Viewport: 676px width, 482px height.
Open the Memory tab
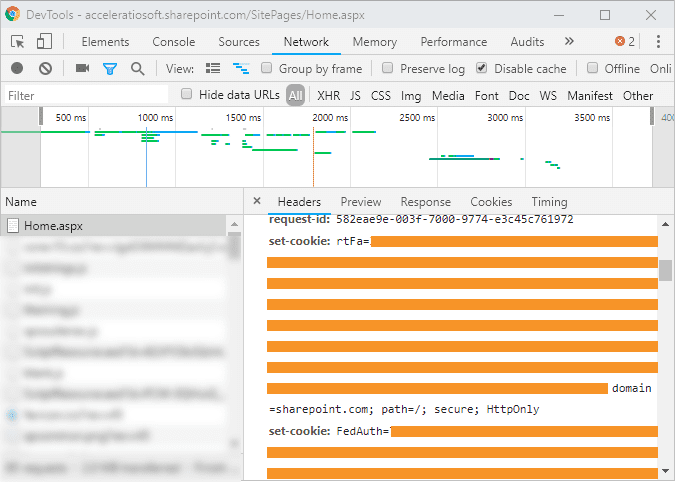tap(375, 42)
